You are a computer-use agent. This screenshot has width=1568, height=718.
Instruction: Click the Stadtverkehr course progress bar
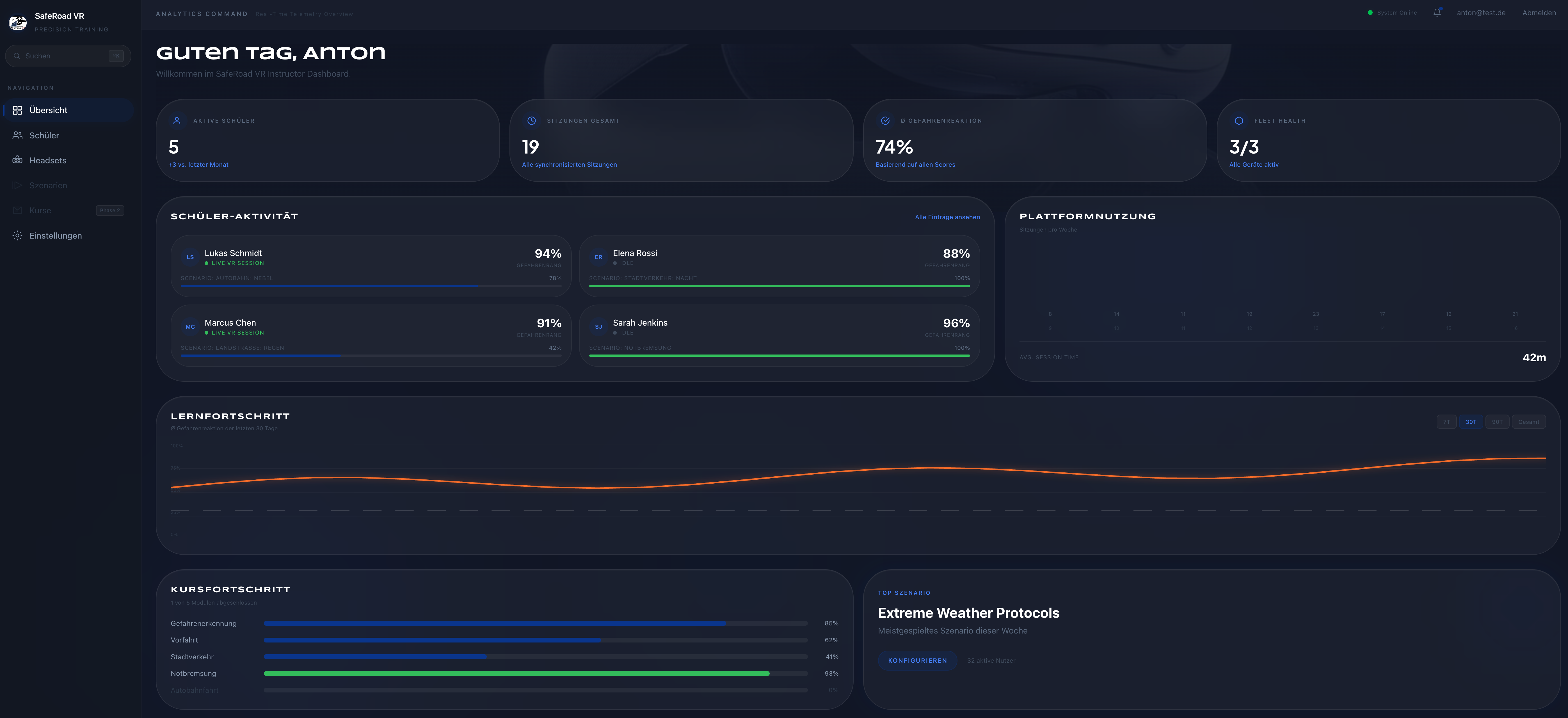click(x=536, y=657)
